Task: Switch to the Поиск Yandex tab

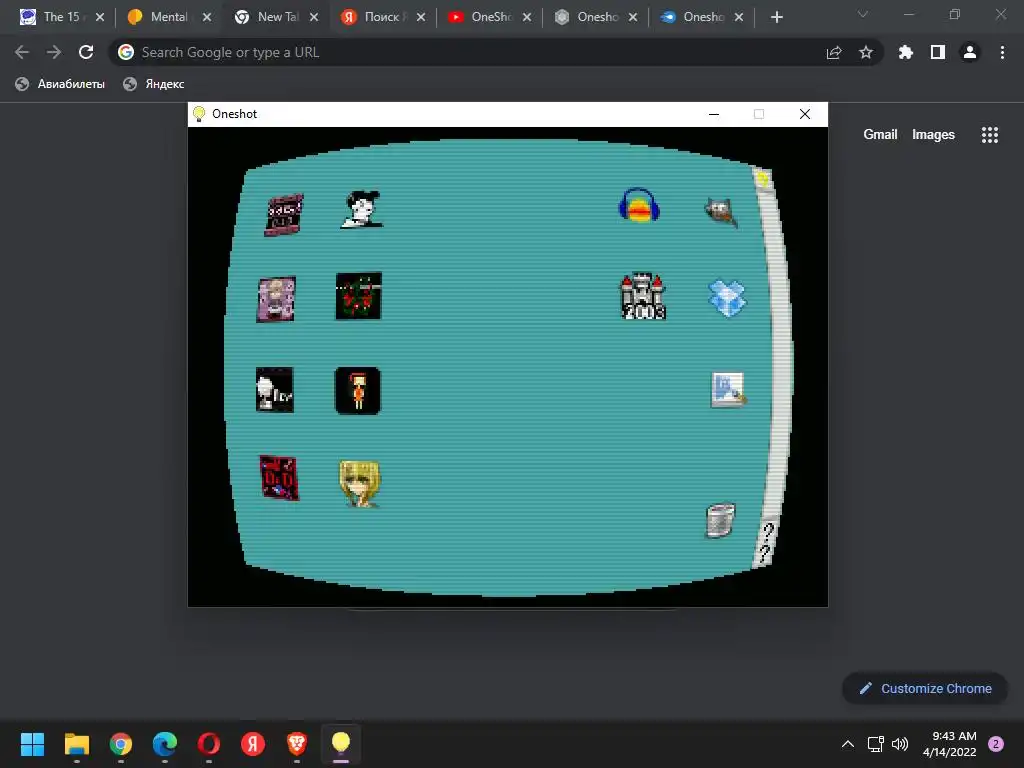Action: [x=383, y=17]
